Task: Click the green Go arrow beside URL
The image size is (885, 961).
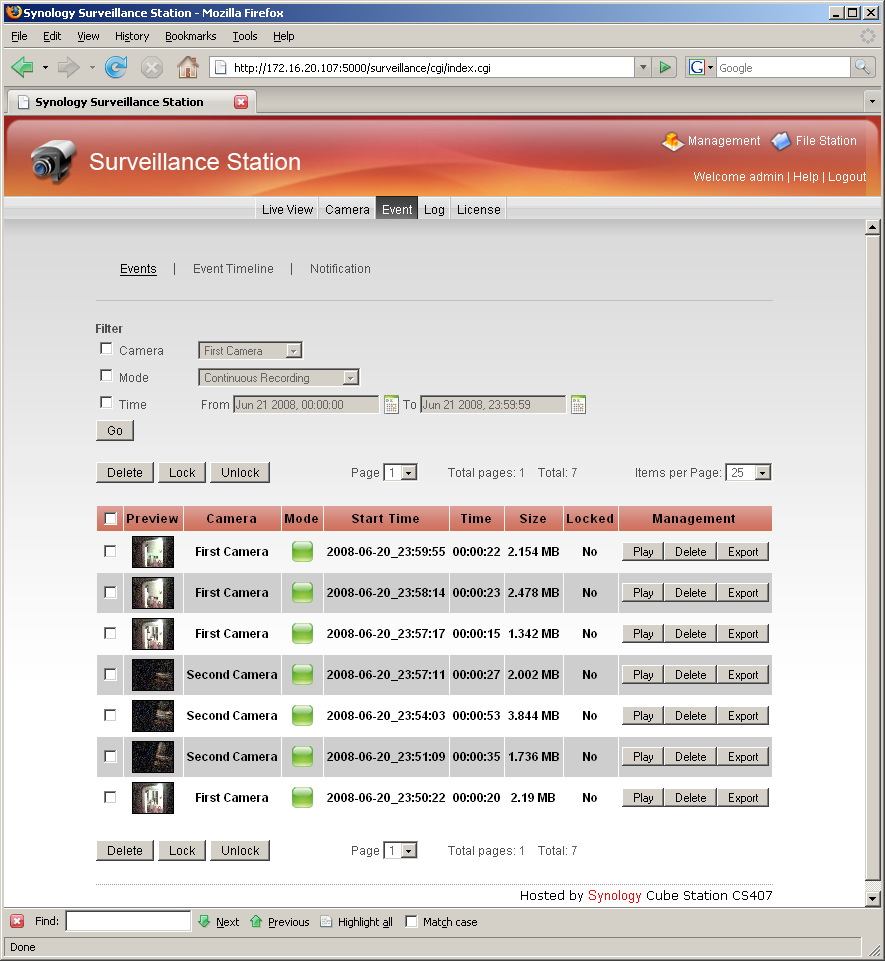Action: click(x=664, y=67)
